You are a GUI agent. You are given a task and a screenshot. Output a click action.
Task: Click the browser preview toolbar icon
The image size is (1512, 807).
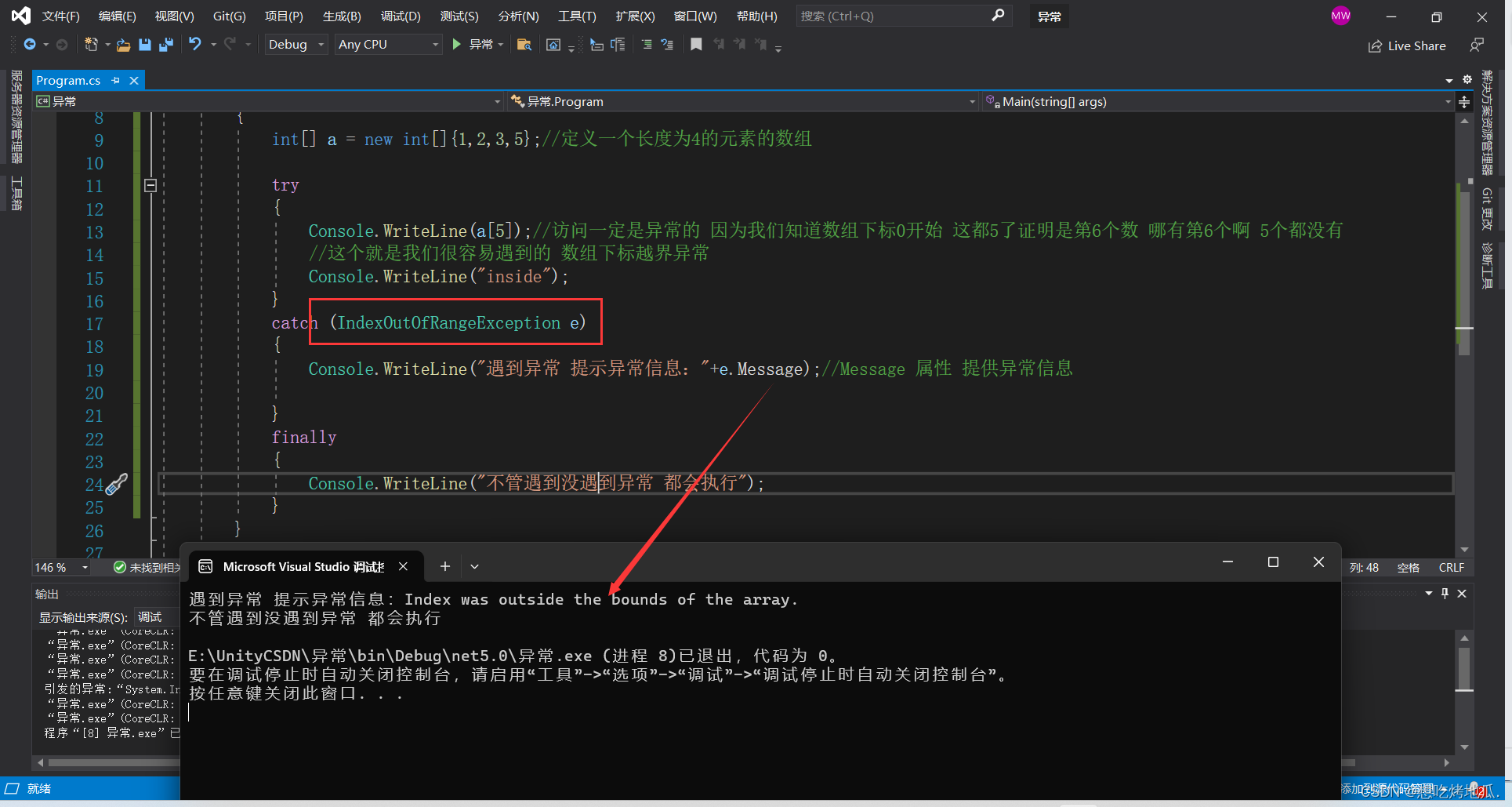(553, 45)
